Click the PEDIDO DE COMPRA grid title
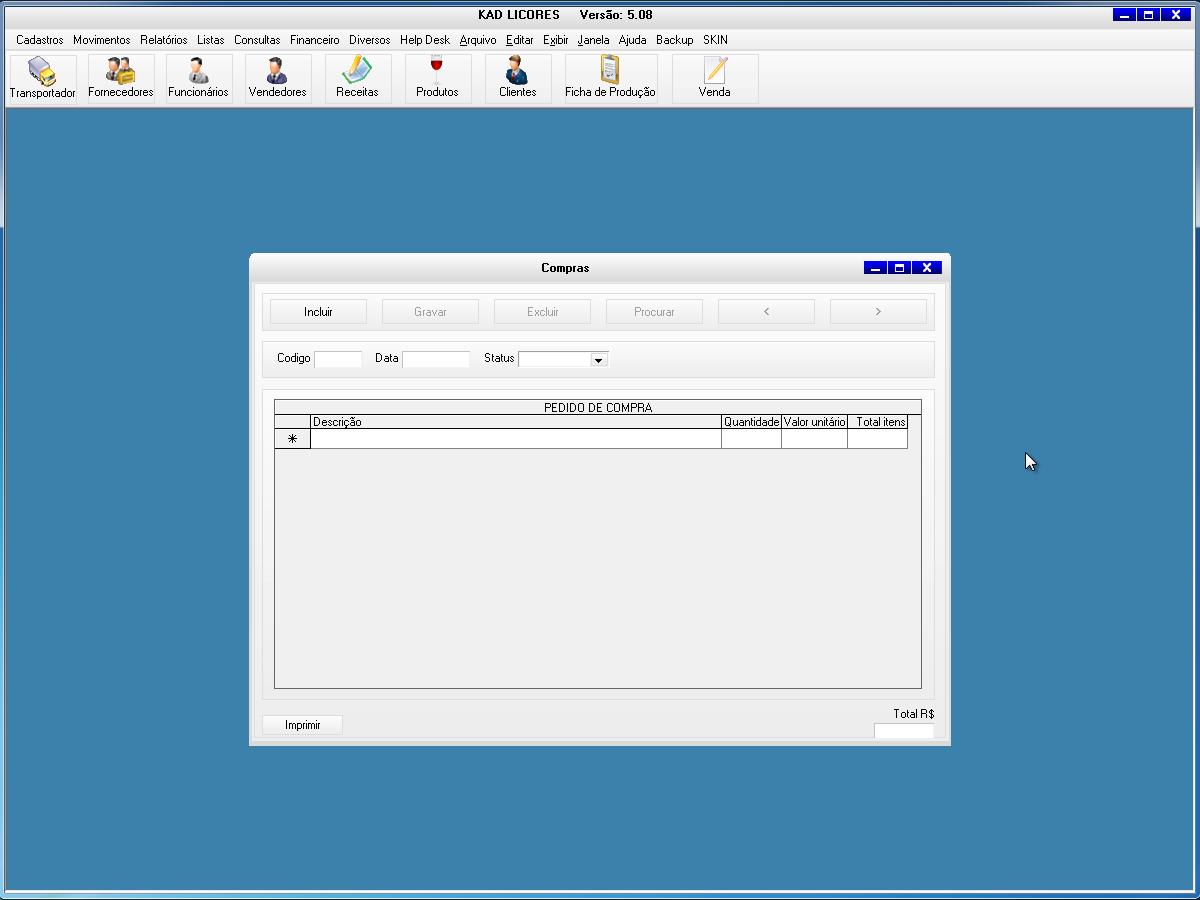 pyautogui.click(x=598, y=408)
